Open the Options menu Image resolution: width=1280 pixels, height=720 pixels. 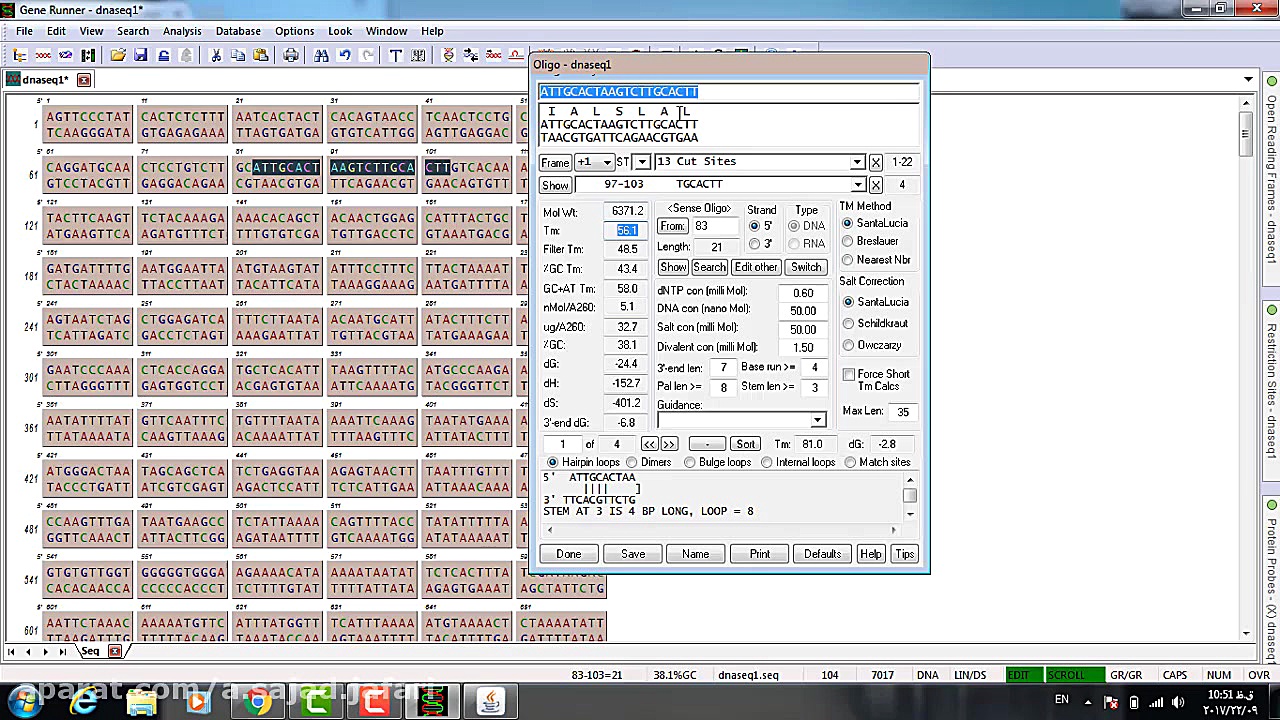point(294,31)
